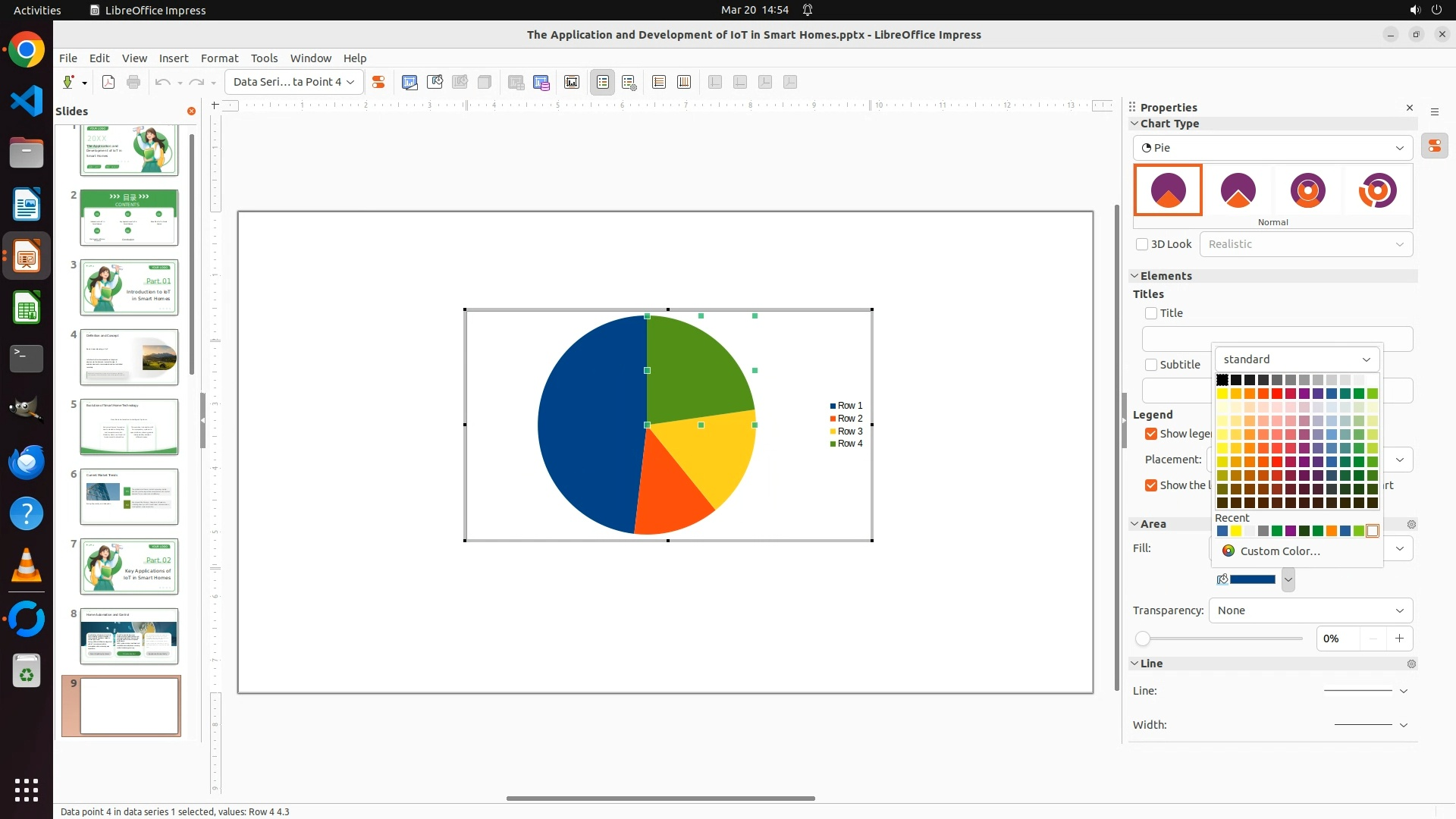Image resolution: width=1456 pixels, height=819 pixels.
Task: Expand the standard color palette dropdown
Action: point(1297,359)
